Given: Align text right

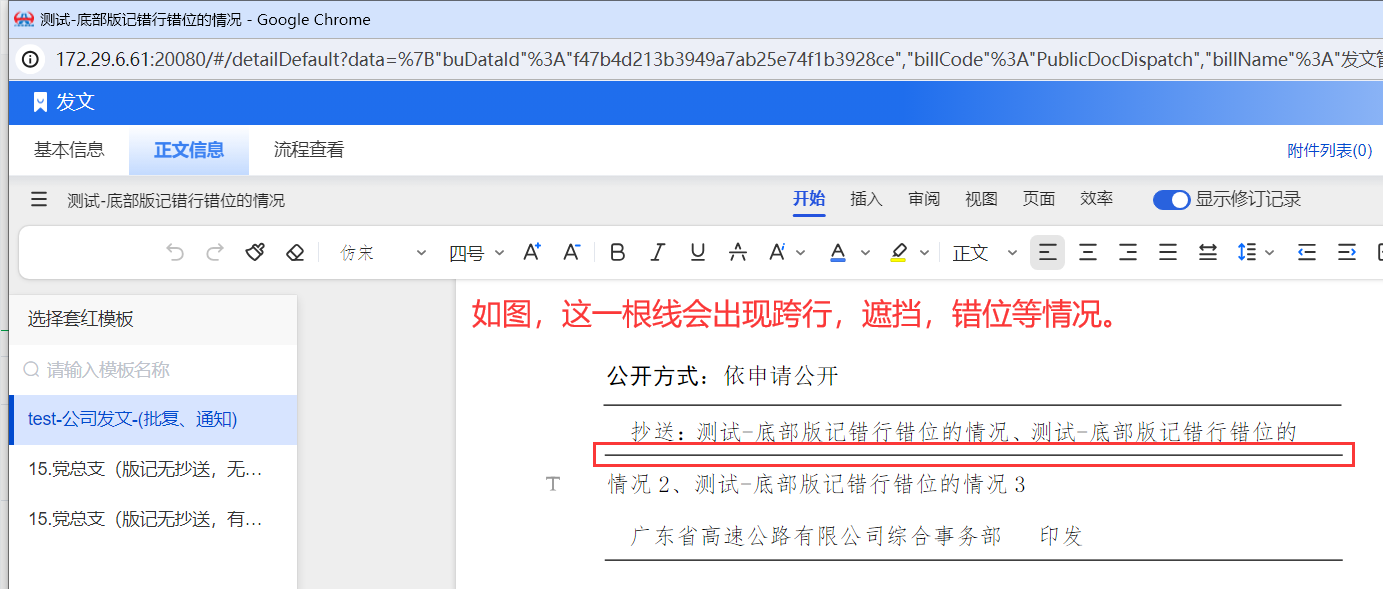Looking at the screenshot, I should click(x=1128, y=253).
